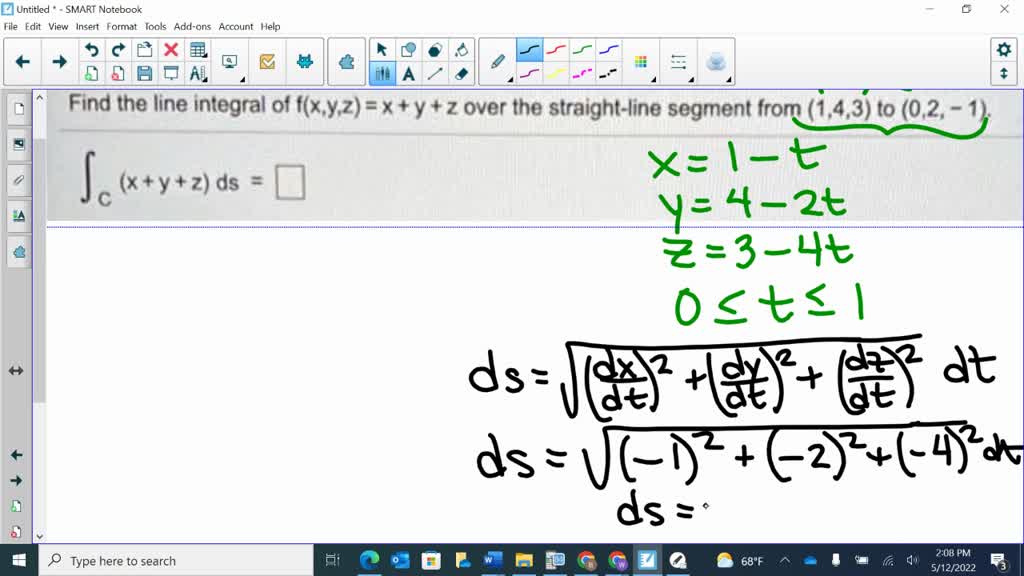The image size is (1024, 576).
Task: Toggle full-screen presentation mode
Action: [x=171, y=73]
